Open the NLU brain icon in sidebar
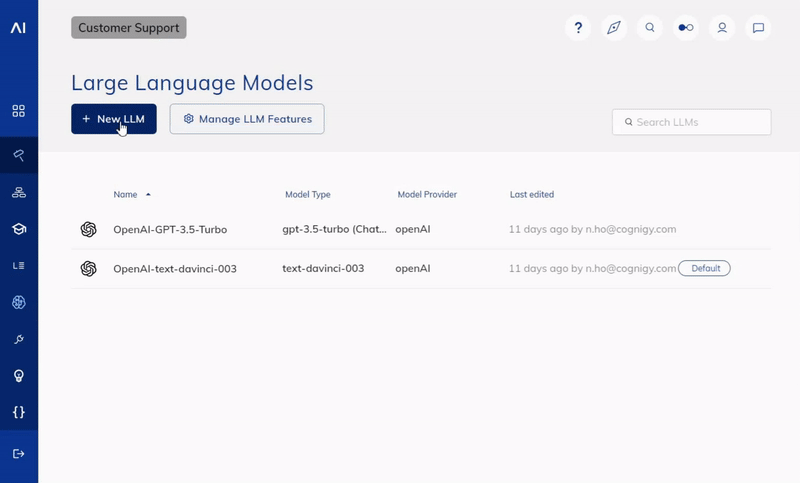Image resolution: width=800 pixels, height=483 pixels. [19, 302]
